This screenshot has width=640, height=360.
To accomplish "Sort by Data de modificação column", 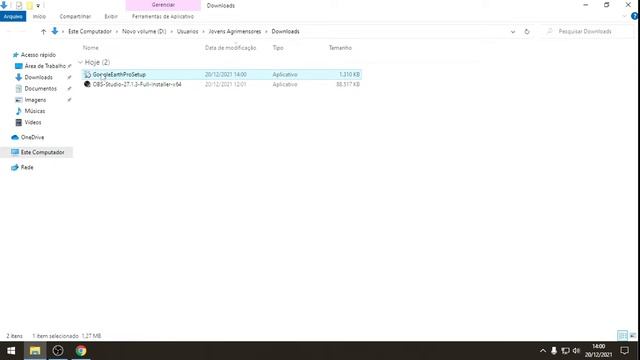I will tap(231, 48).
